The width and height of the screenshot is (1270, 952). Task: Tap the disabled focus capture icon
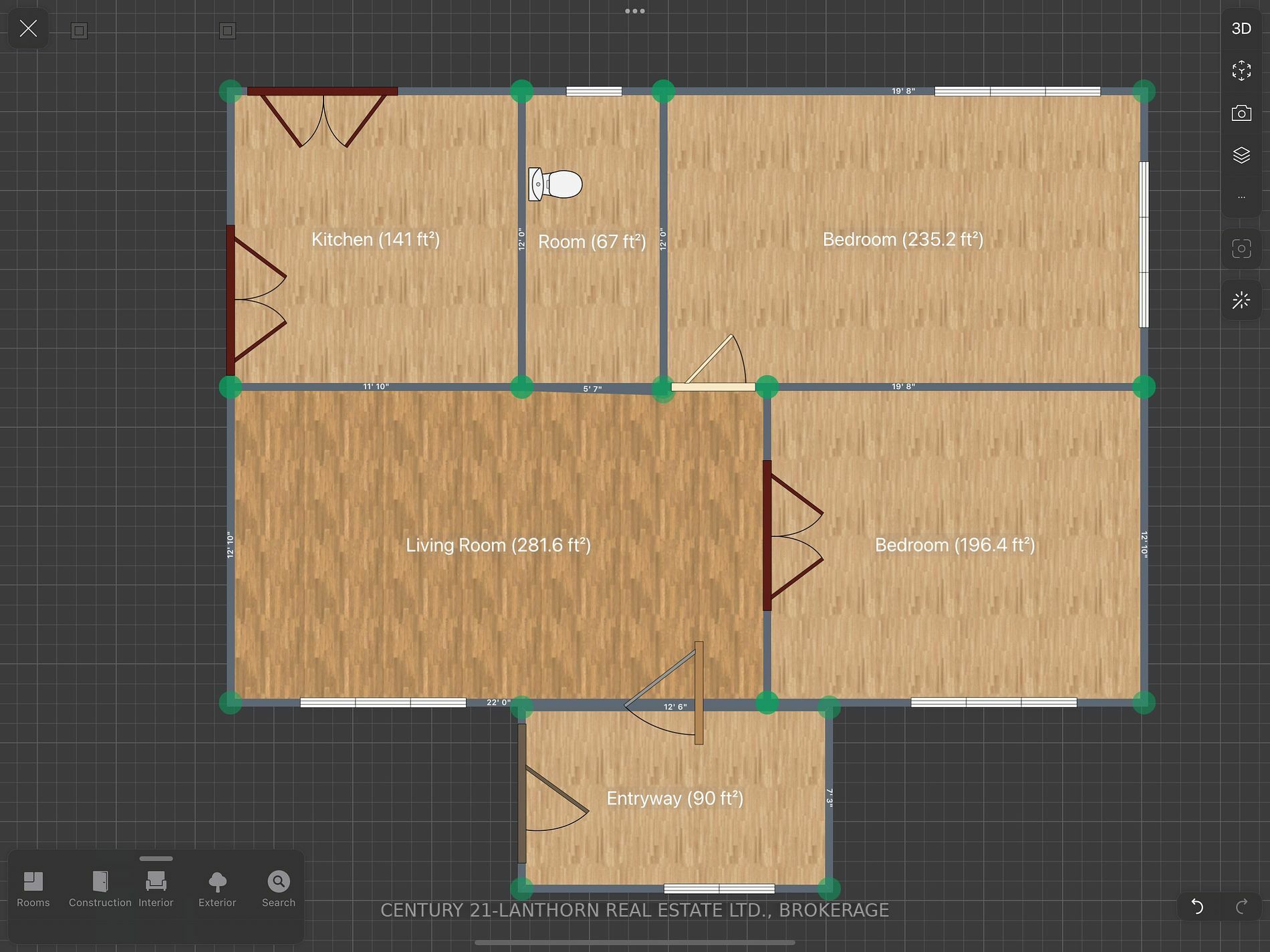pyautogui.click(x=1241, y=249)
